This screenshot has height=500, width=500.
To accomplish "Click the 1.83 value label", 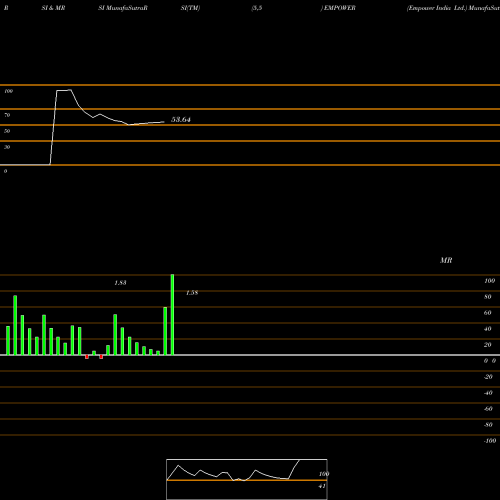I will tap(120, 283).
